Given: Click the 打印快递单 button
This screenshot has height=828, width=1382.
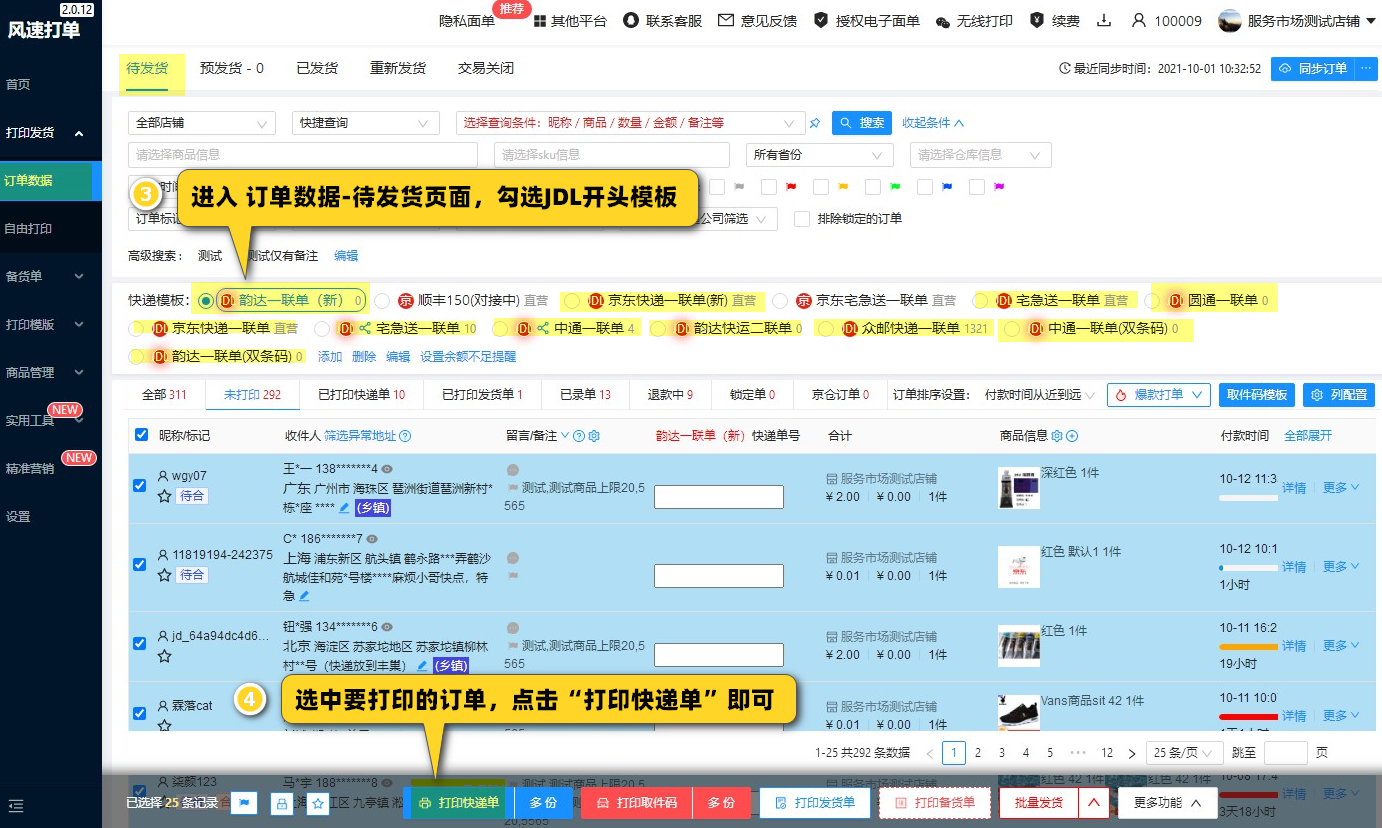Looking at the screenshot, I should tap(459, 803).
